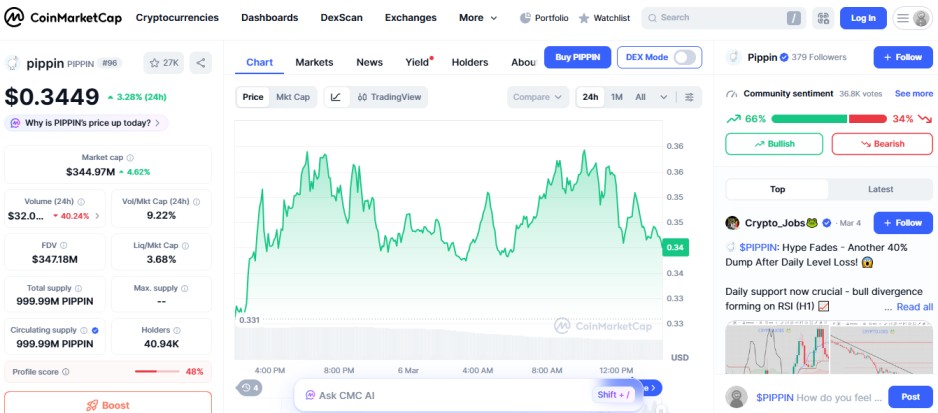Select the line chart type icon
Image resolution: width=938 pixels, height=413 pixels.
coord(336,97)
